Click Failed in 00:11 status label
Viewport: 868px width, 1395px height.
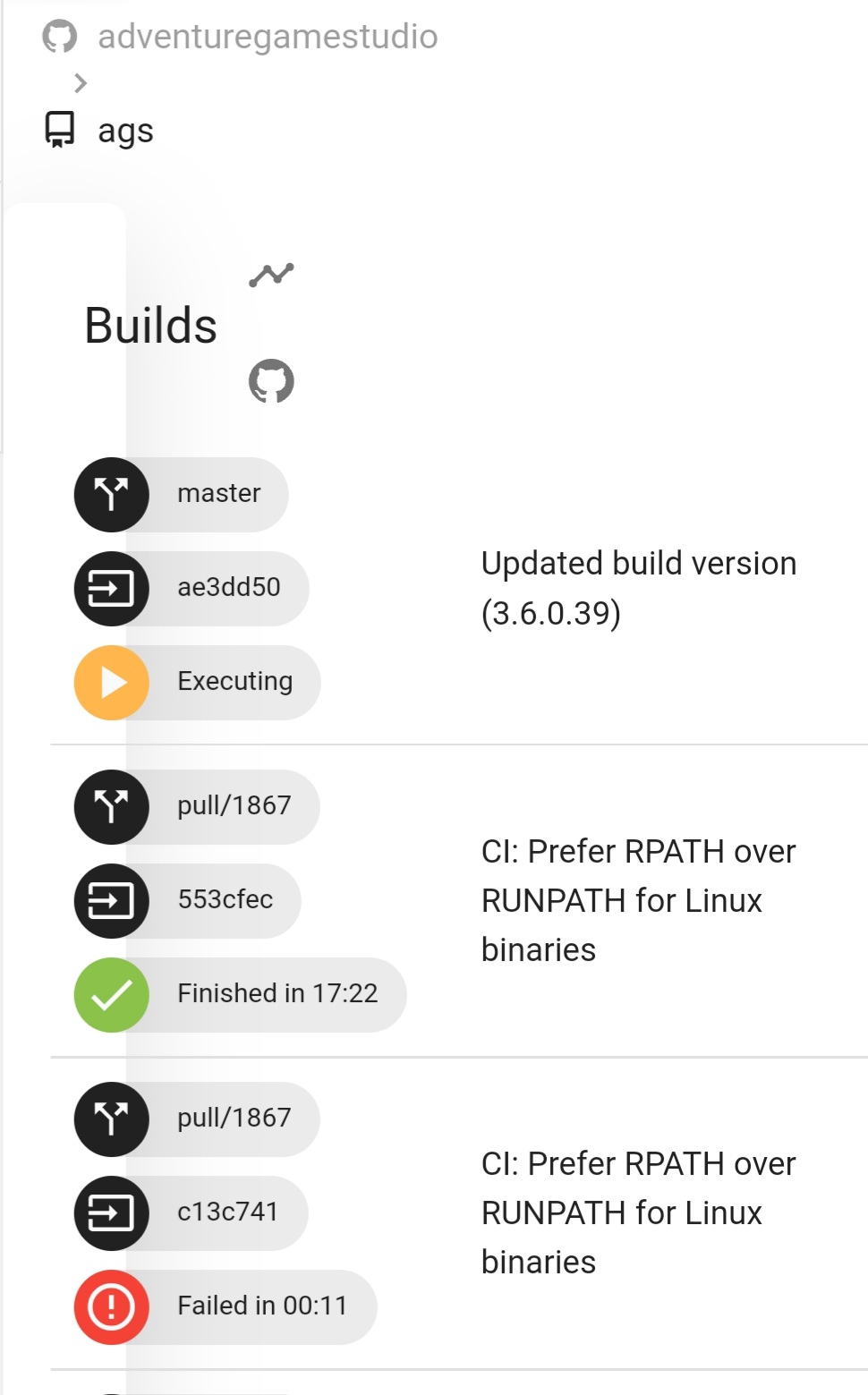pyautogui.click(x=263, y=1306)
